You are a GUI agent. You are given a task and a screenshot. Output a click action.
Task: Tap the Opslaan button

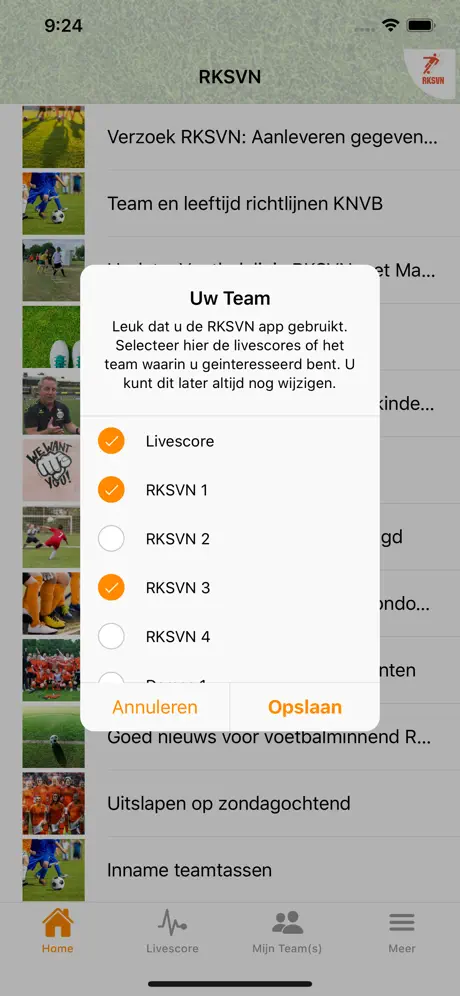(x=305, y=707)
